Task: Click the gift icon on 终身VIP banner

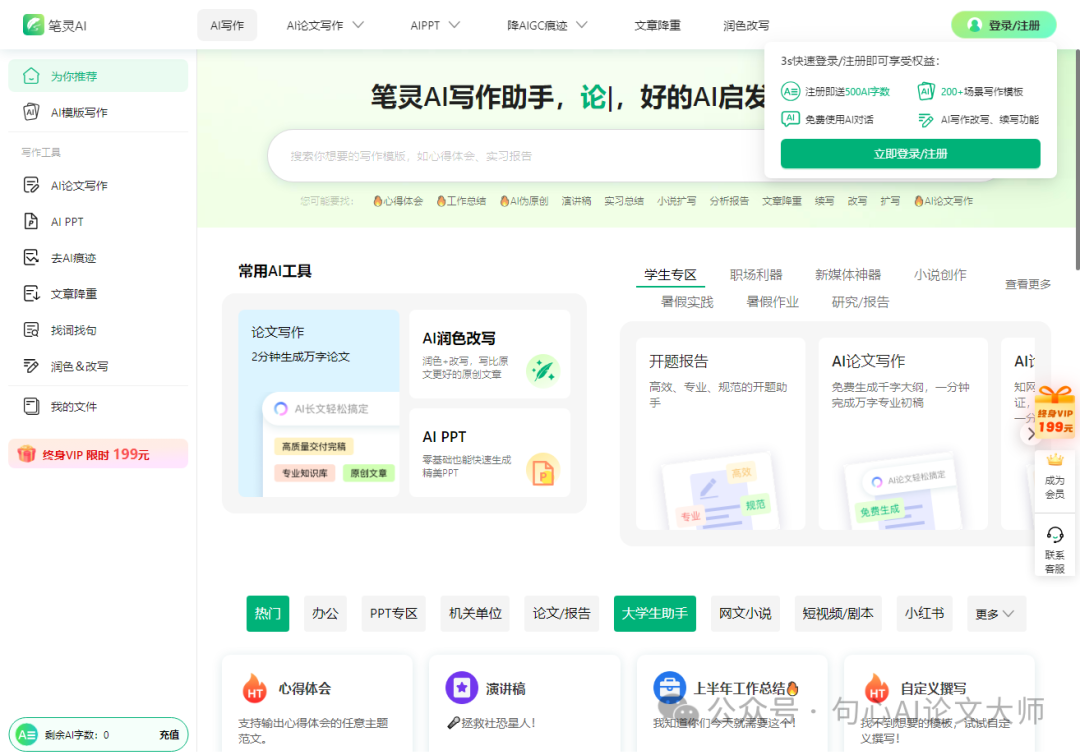Action: [26, 453]
